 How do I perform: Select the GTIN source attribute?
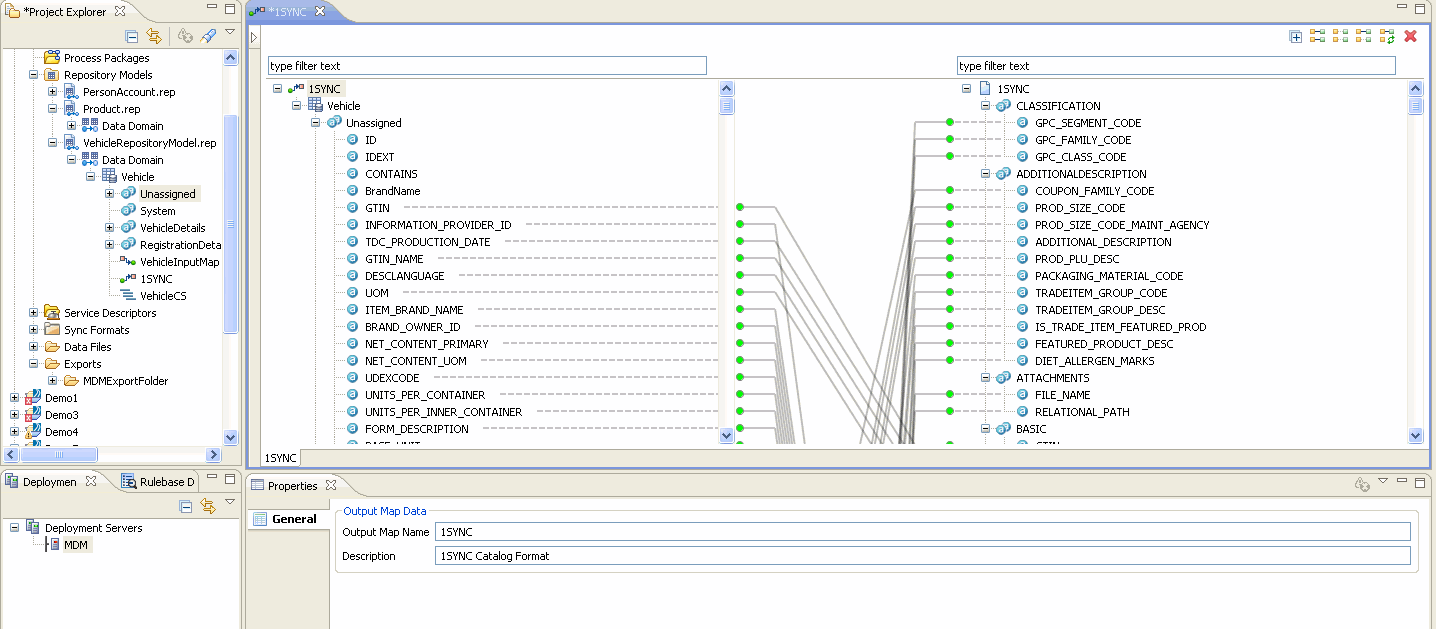coord(377,208)
